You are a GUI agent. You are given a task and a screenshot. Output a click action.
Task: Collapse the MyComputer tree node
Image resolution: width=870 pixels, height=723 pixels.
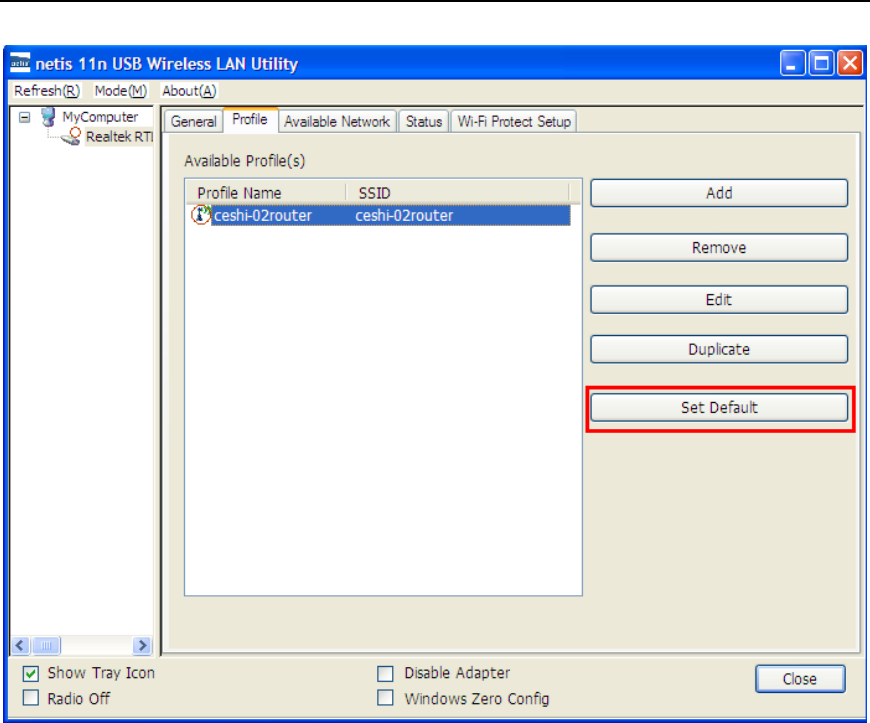(24, 117)
